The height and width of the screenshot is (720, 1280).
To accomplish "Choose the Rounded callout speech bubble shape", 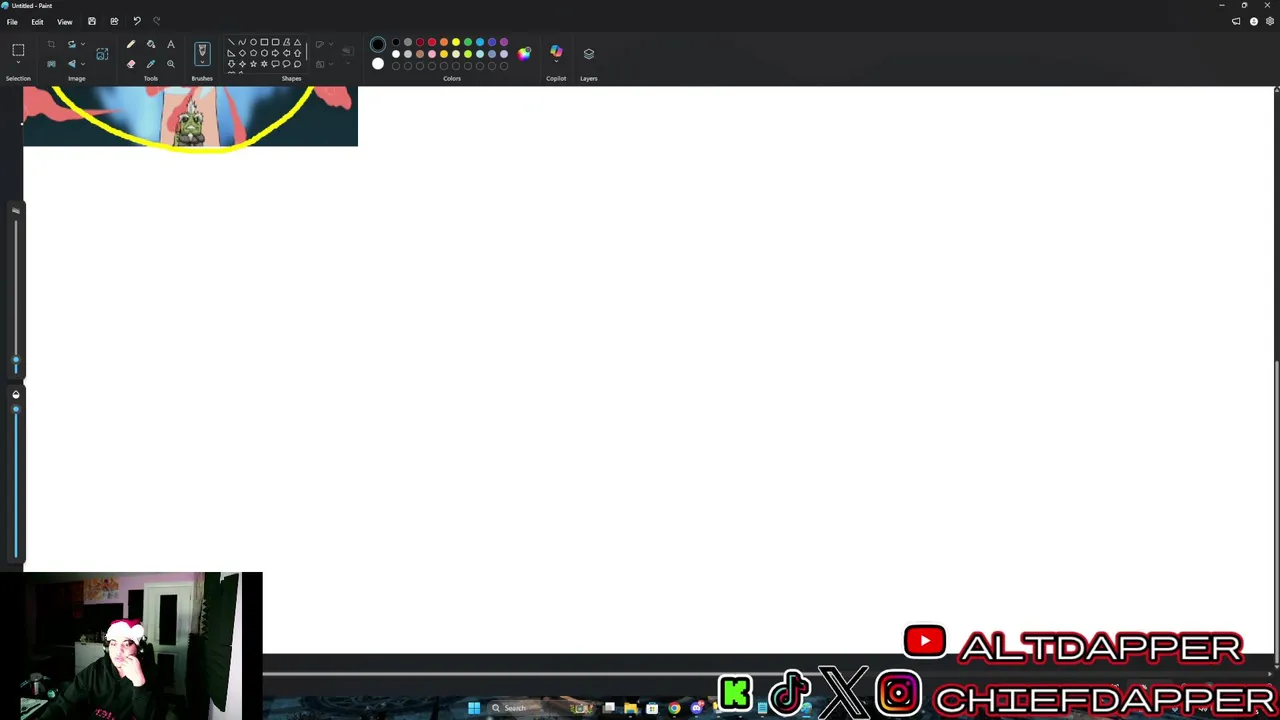I will [x=275, y=63].
